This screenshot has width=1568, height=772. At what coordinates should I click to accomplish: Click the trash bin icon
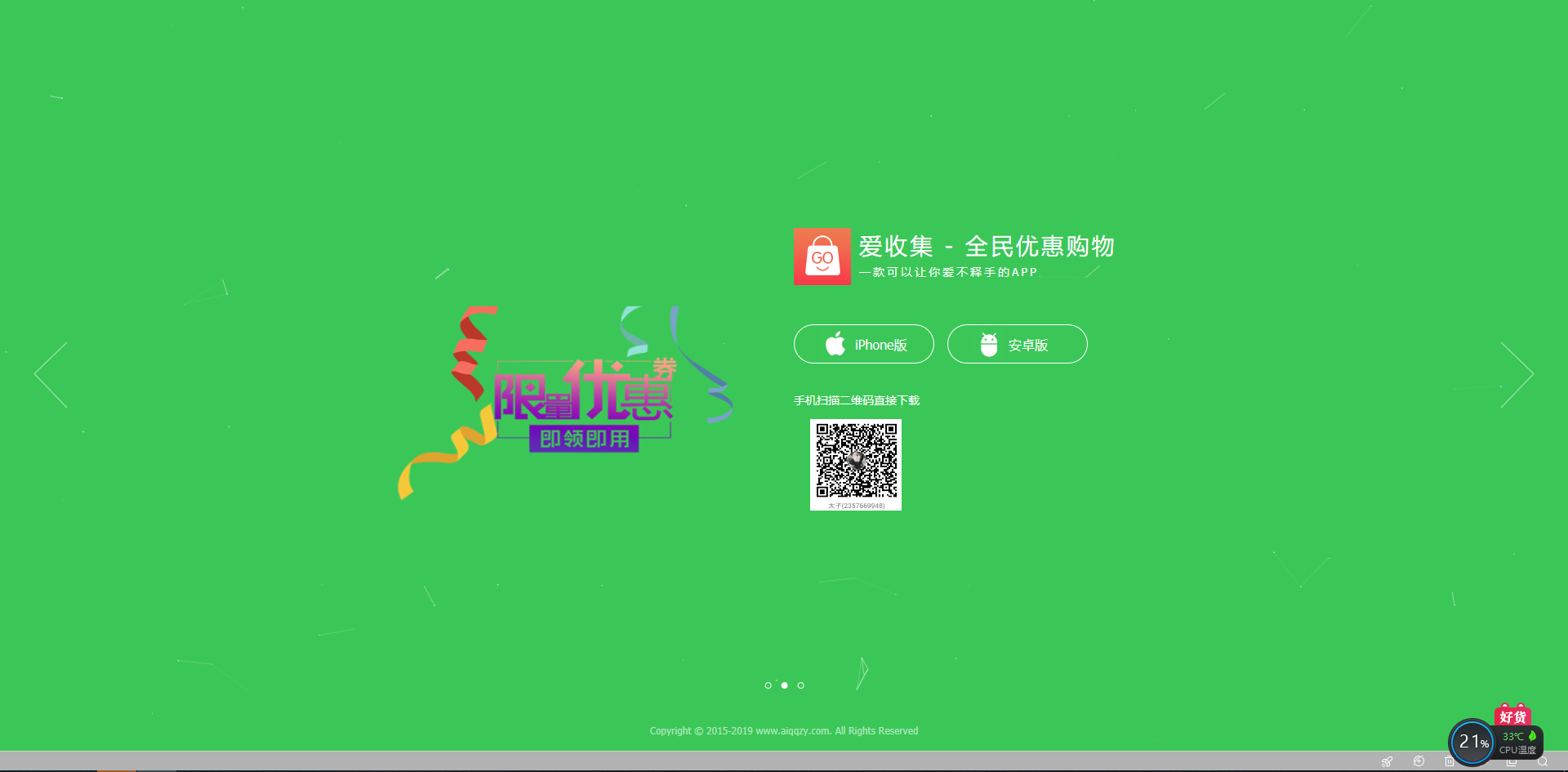pyautogui.click(x=1449, y=762)
